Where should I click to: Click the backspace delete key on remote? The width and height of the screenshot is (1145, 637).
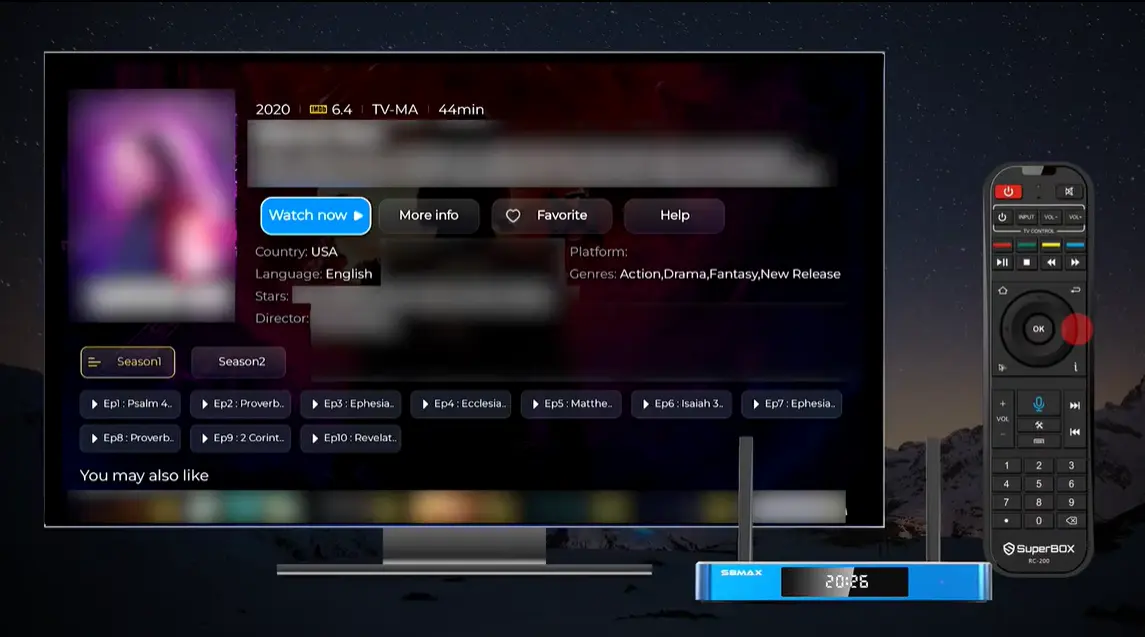coord(1071,521)
